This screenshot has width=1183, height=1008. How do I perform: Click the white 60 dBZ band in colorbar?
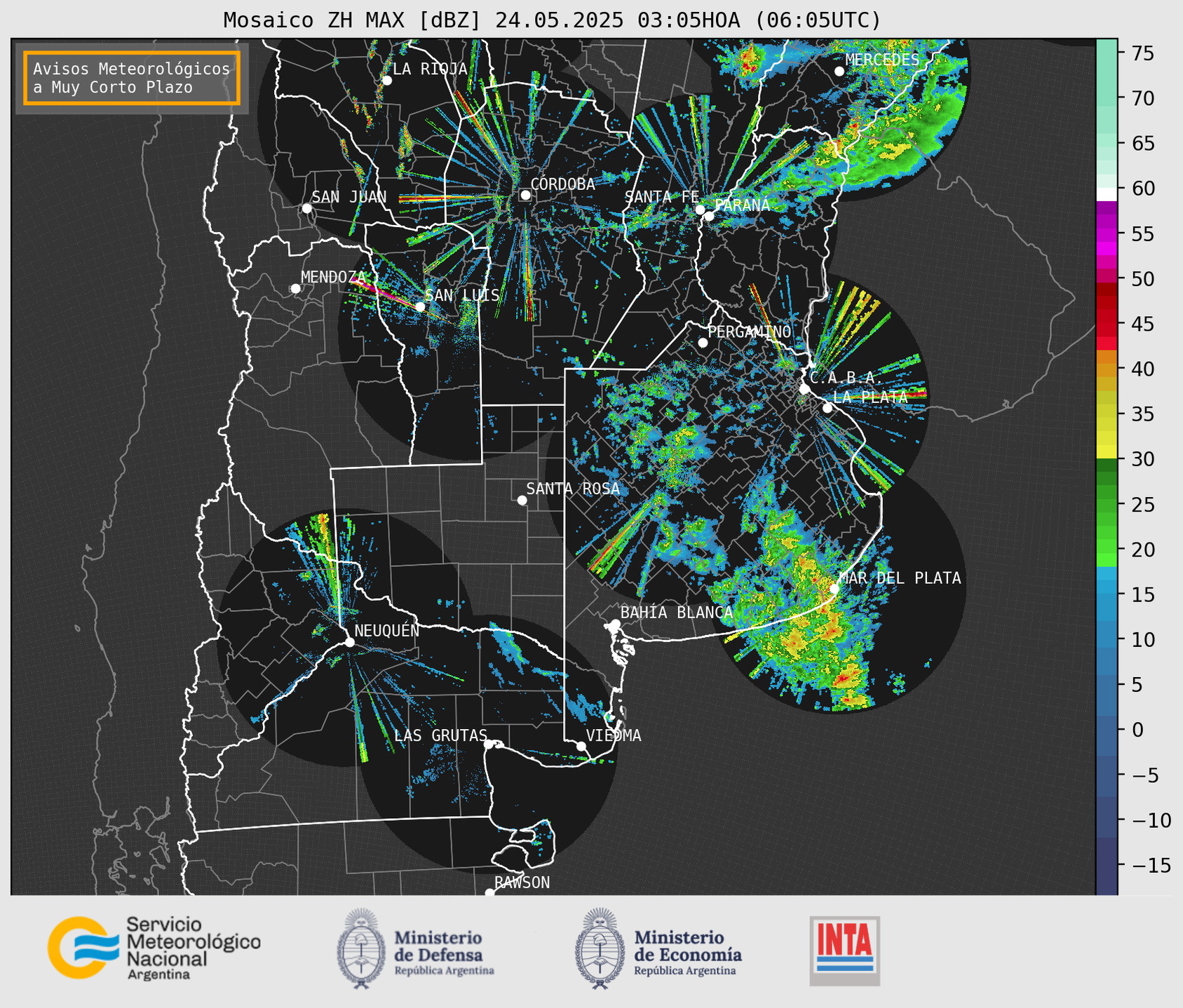point(1107,194)
